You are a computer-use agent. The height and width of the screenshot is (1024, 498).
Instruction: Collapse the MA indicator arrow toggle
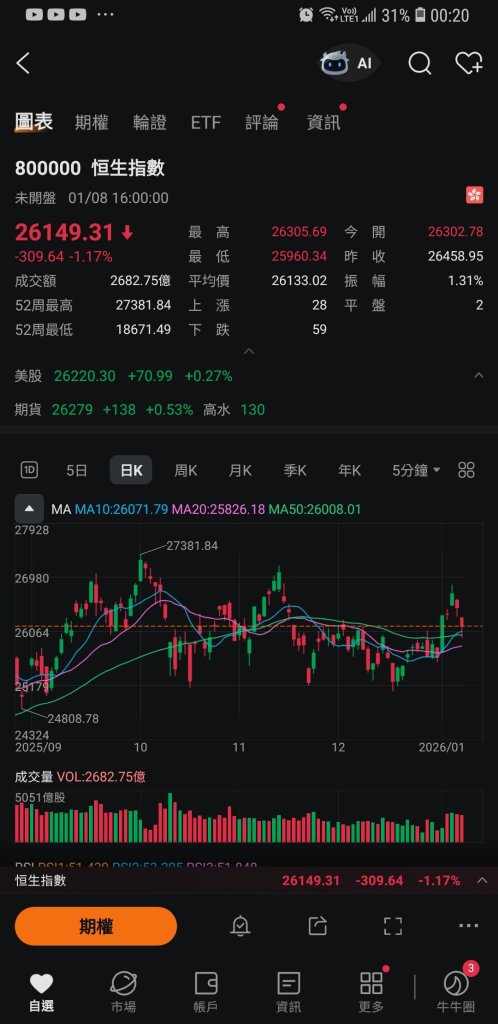pyautogui.click(x=29, y=509)
